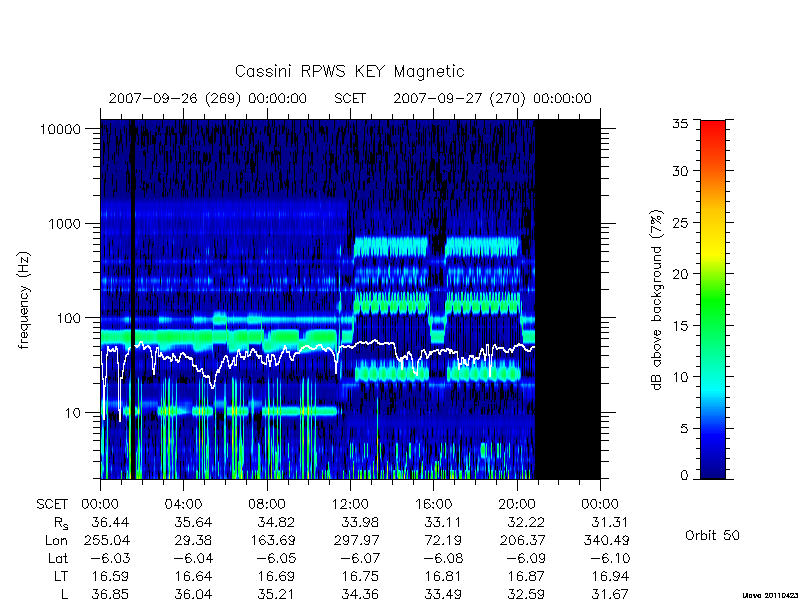Click the black data gap region
This screenshot has width=800, height=600.
567,299
